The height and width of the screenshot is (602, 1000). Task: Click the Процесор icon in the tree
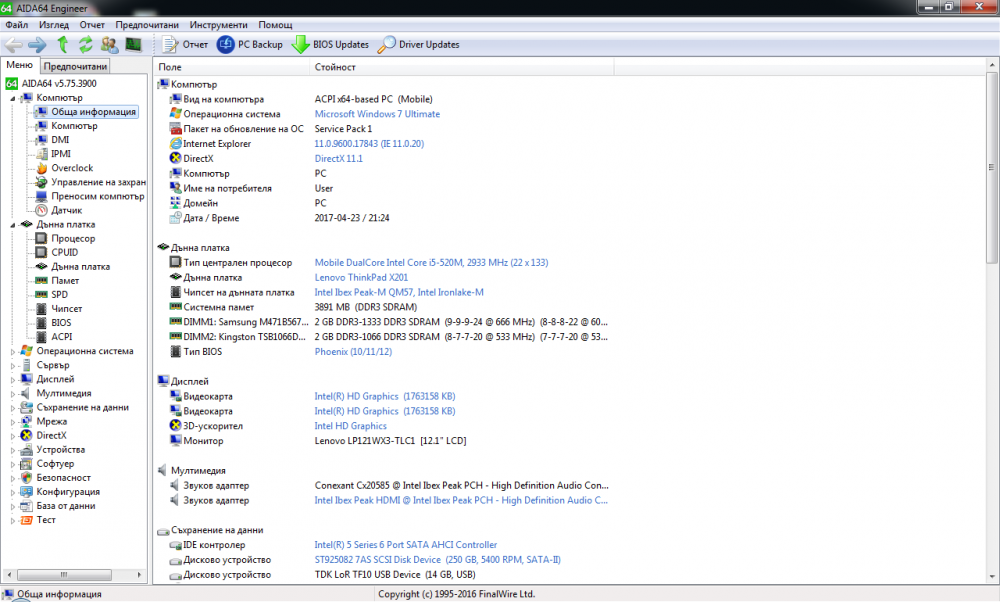41,238
